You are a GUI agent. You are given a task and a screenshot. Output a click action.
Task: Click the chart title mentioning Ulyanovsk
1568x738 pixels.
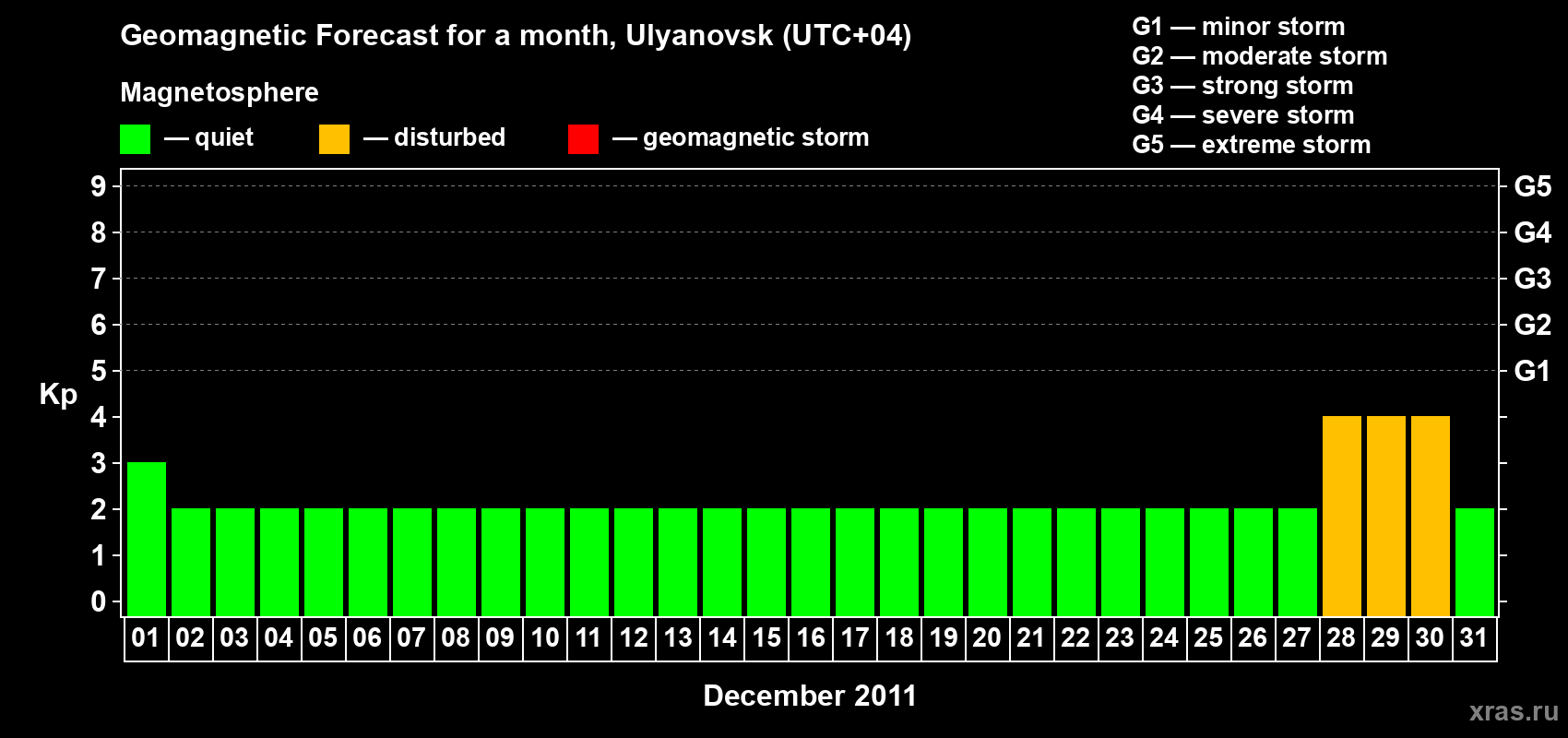516,36
